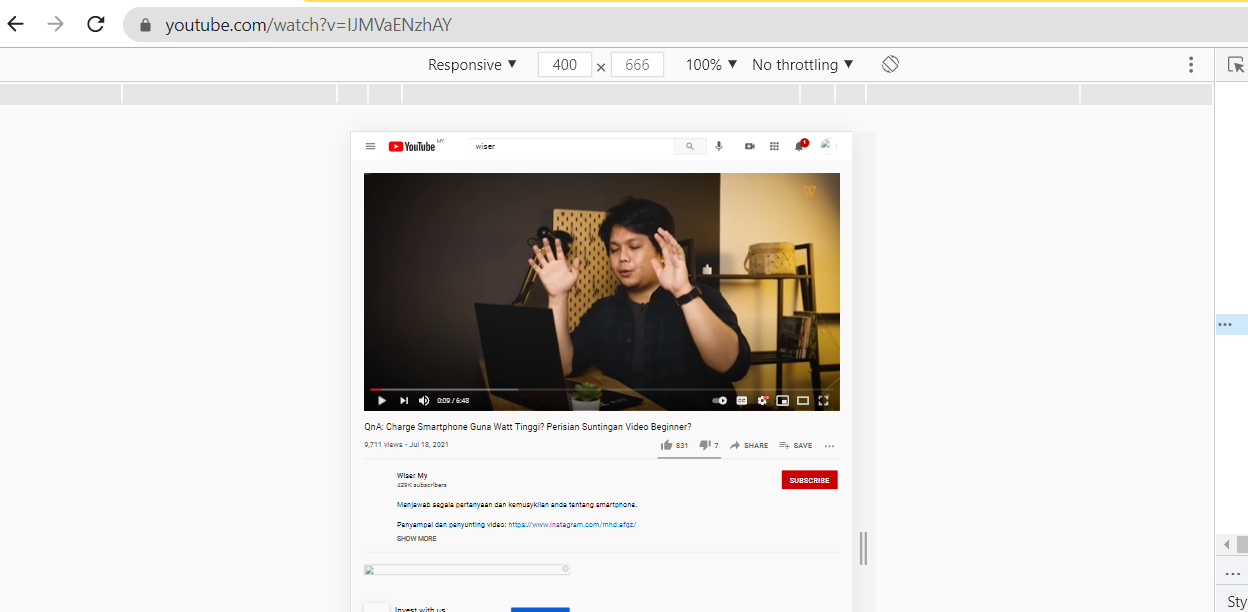Click the create video camera icon
The height and width of the screenshot is (612, 1248).
coord(749,146)
